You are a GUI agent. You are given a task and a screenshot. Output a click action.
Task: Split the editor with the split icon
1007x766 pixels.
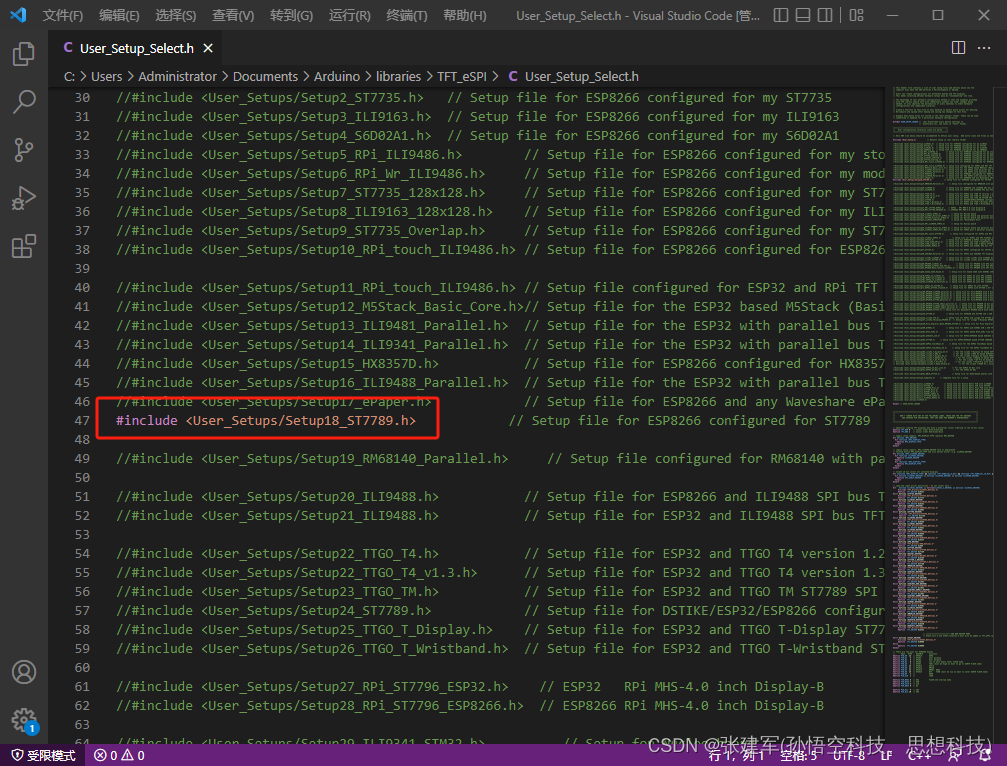click(958, 47)
